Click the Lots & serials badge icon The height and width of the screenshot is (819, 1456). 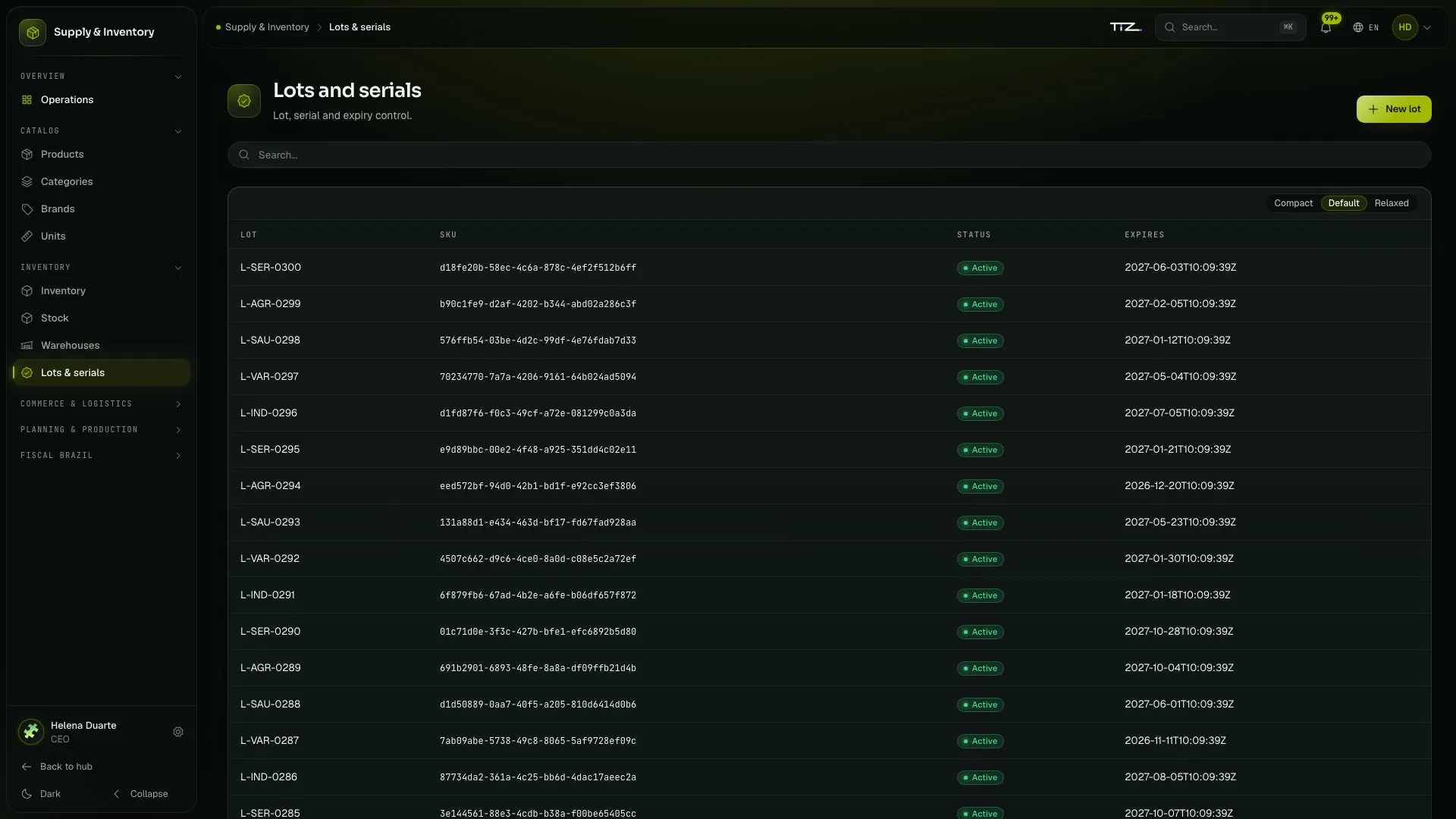click(27, 373)
